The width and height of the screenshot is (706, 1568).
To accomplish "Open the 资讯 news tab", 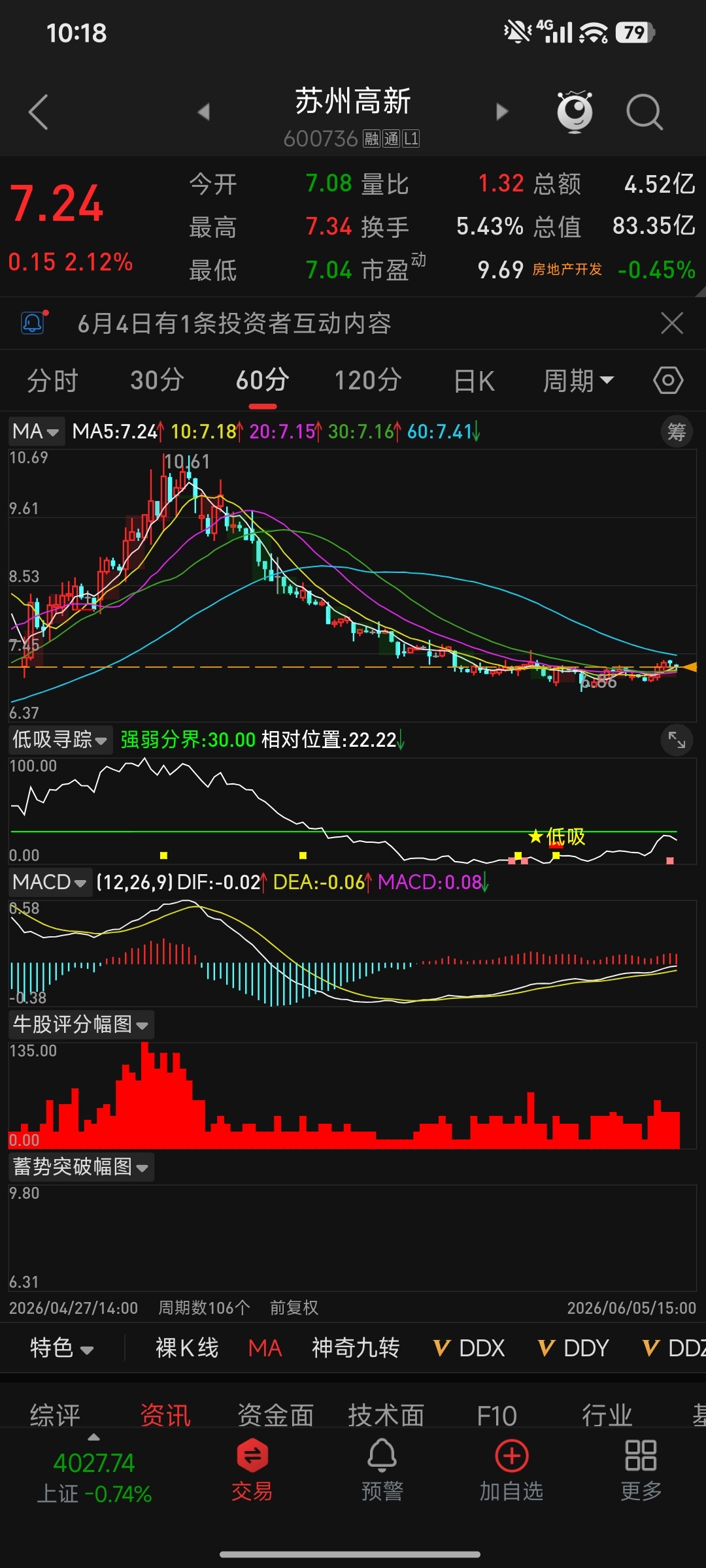I will [x=165, y=1415].
